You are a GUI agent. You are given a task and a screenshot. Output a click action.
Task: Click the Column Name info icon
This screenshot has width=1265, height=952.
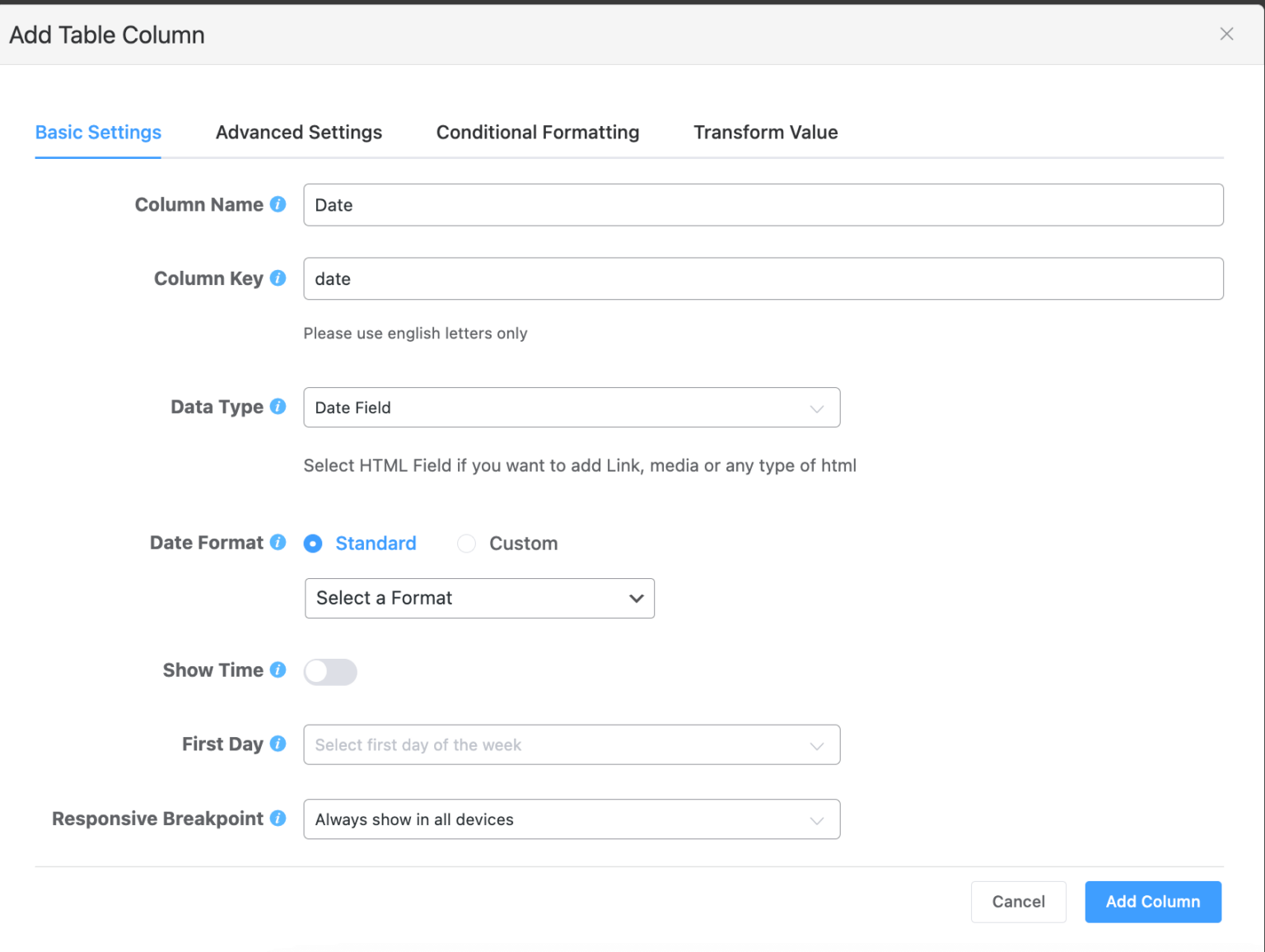pyautogui.click(x=278, y=204)
